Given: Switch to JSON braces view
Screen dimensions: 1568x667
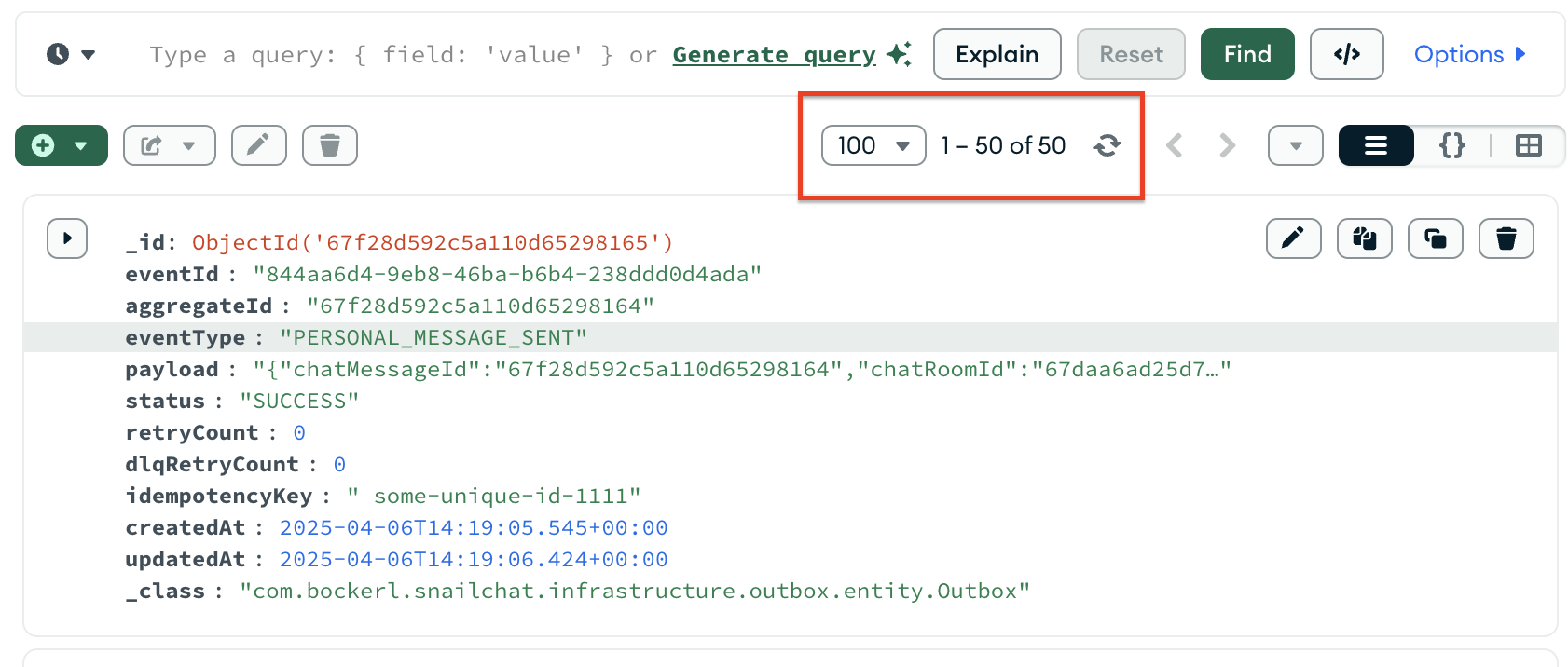Looking at the screenshot, I should 1451,145.
